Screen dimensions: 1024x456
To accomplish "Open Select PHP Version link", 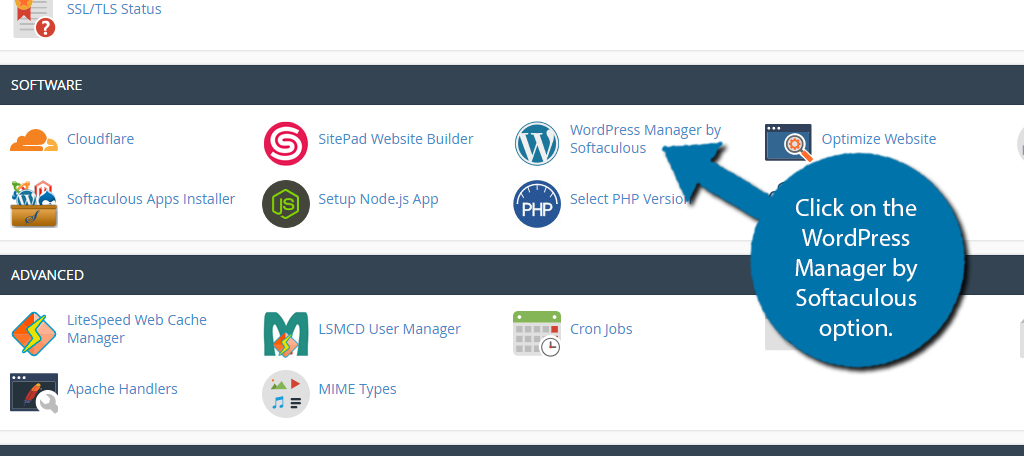I will (x=630, y=199).
